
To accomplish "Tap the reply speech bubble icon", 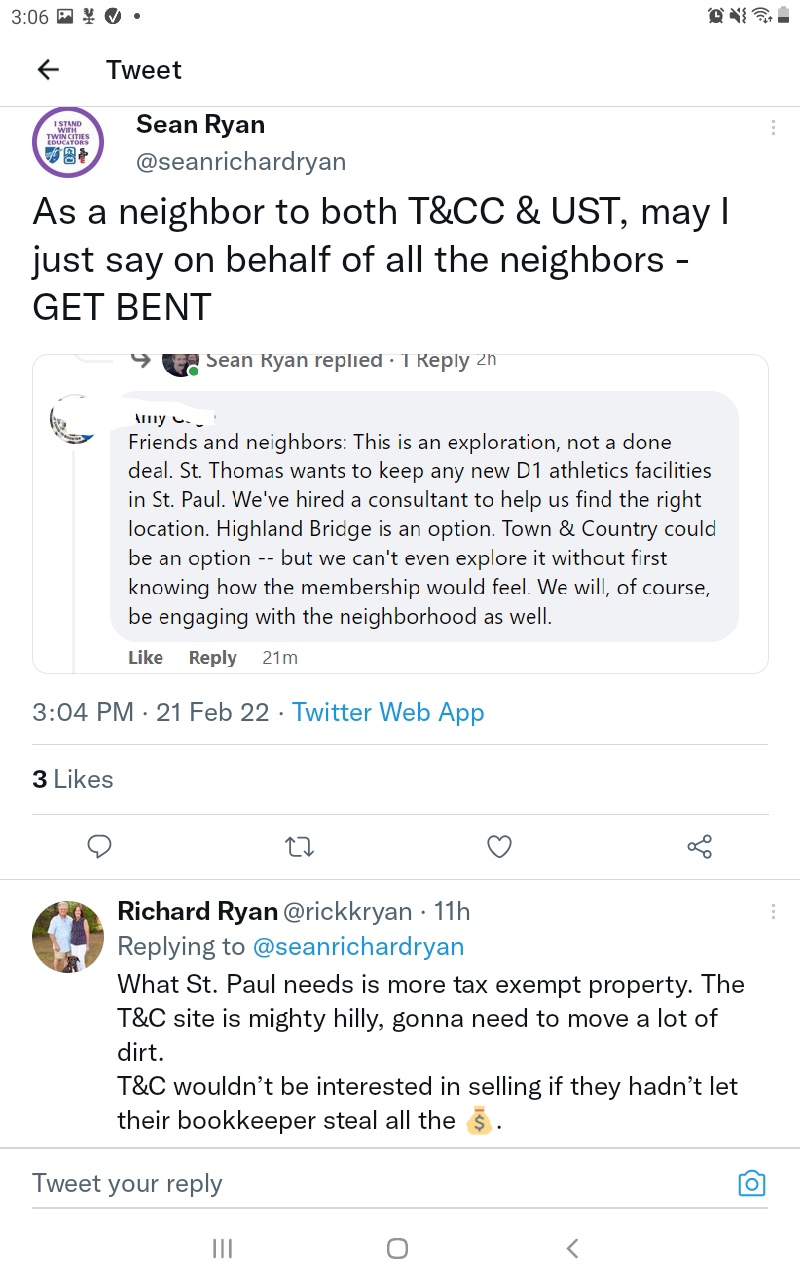I will click(99, 847).
